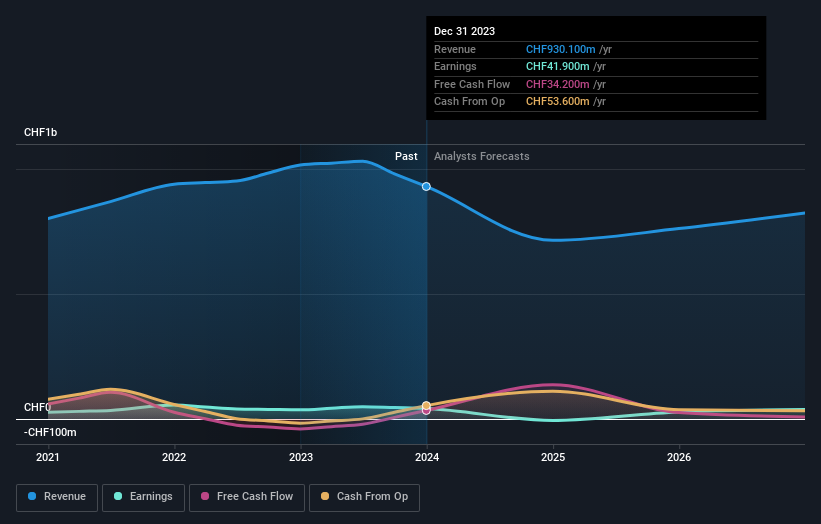Click the Past label on chart
Image resolution: width=821 pixels, height=524 pixels.
(x=406, y=157)
